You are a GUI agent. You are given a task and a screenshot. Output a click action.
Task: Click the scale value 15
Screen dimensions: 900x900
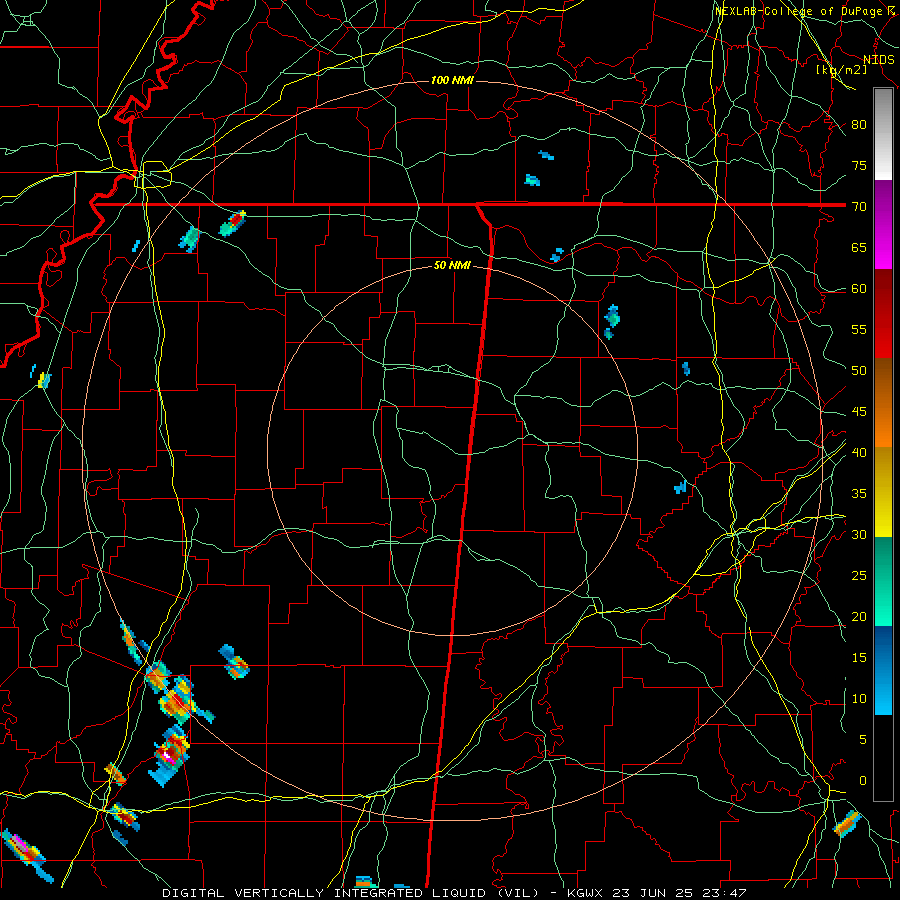(859, 658)
